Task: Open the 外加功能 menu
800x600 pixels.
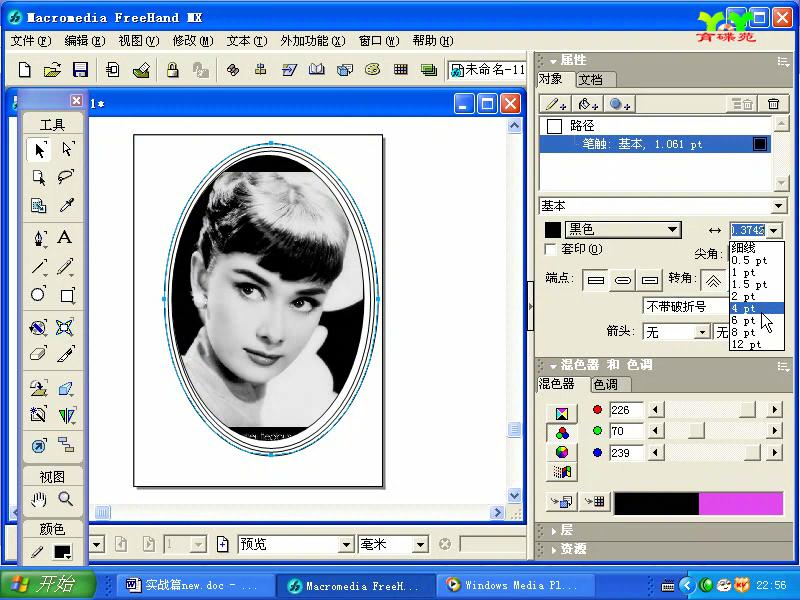Action: [313, 41]
